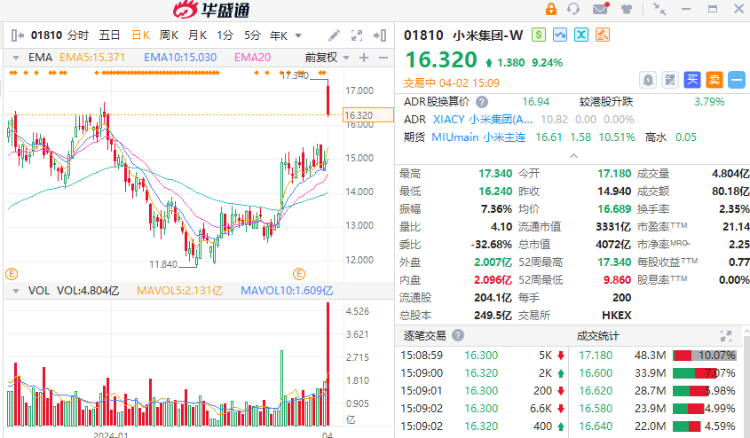Image resolution: width=750 pixels, height=438 pixels.
Task: Click the EMA20 indicator label
Action: pos(252,58)
